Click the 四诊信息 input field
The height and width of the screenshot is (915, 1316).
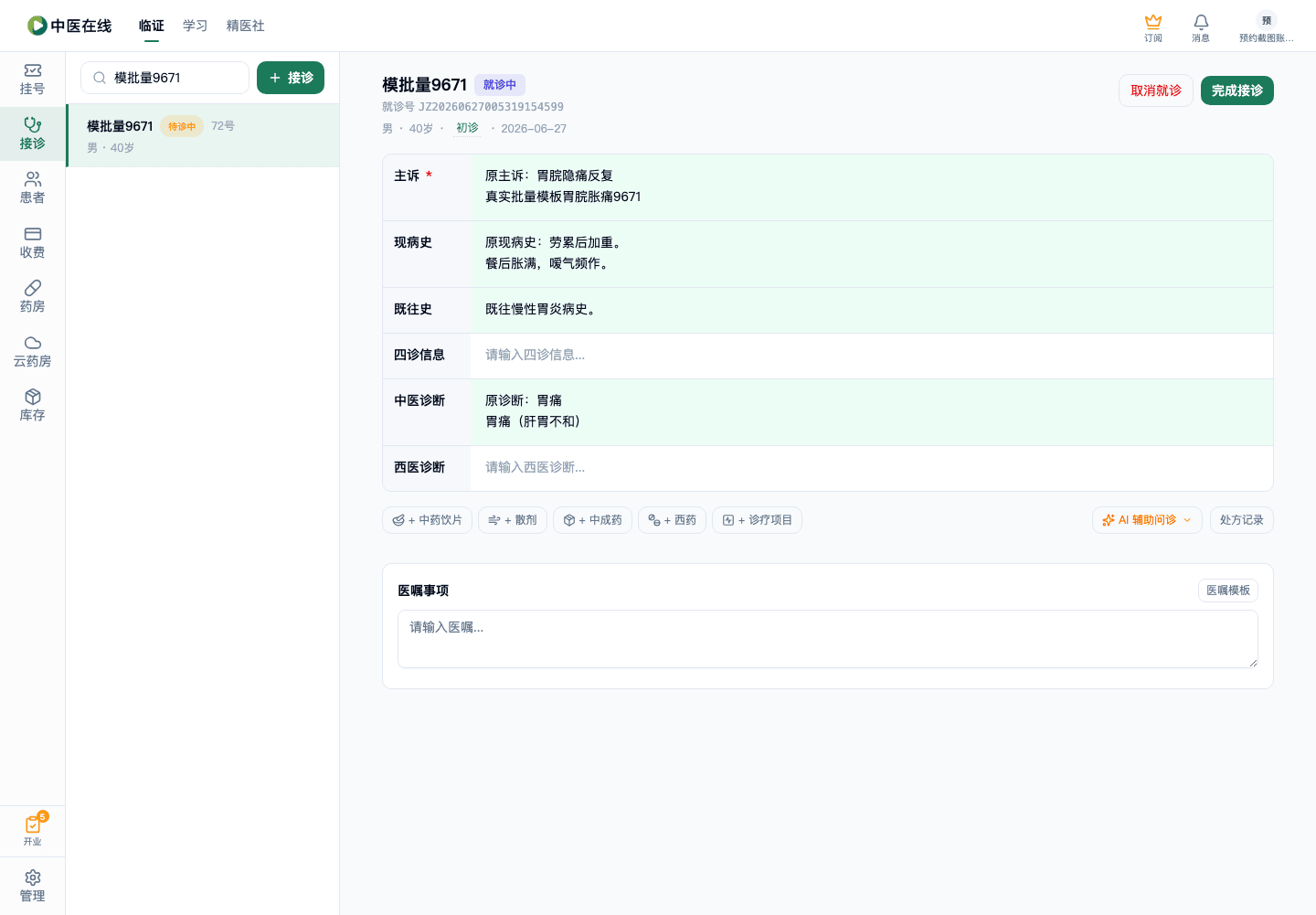(x=872, y=356)
